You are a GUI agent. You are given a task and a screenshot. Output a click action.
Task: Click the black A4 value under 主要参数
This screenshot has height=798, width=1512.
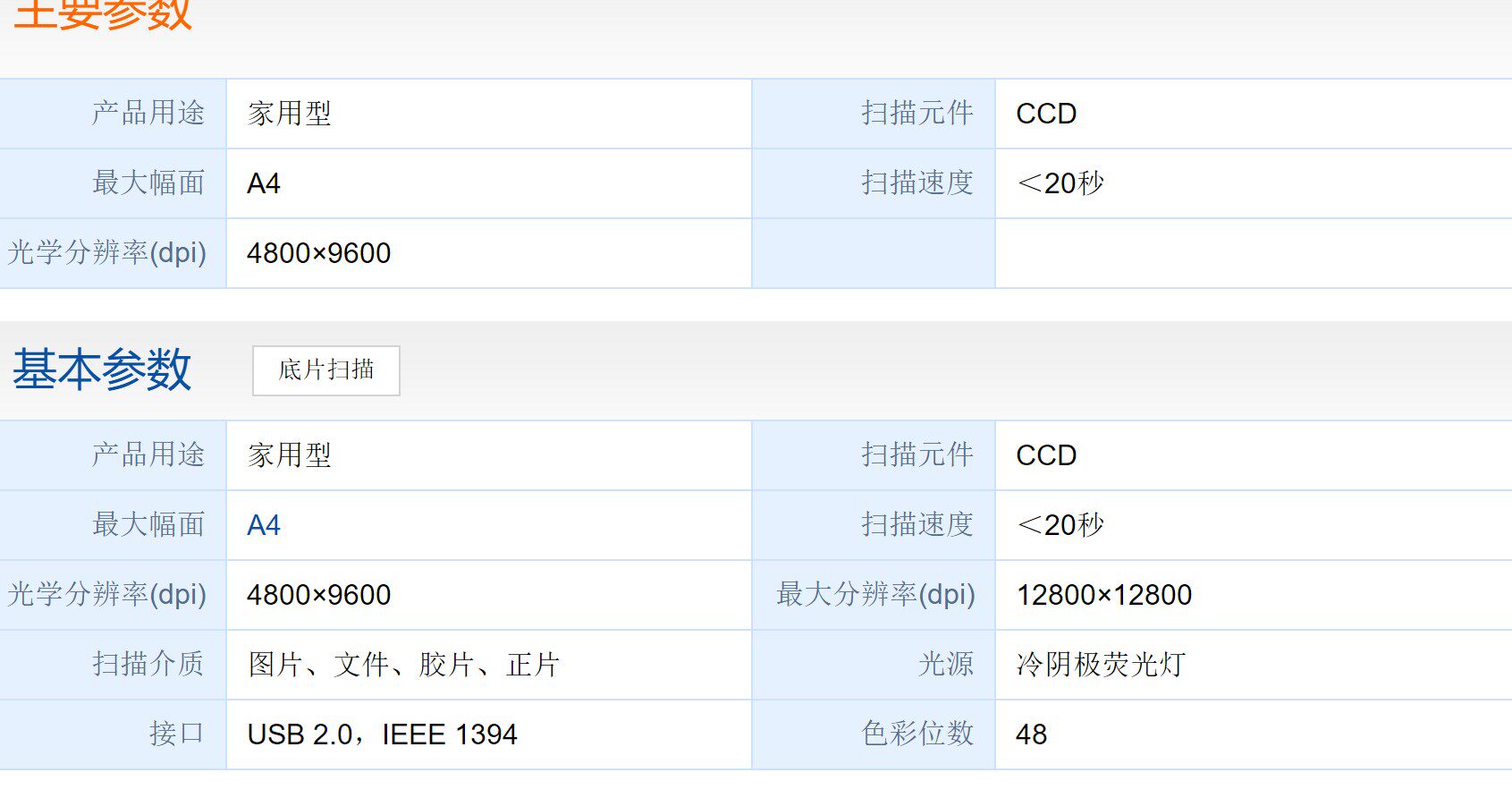tap(264, 183)
